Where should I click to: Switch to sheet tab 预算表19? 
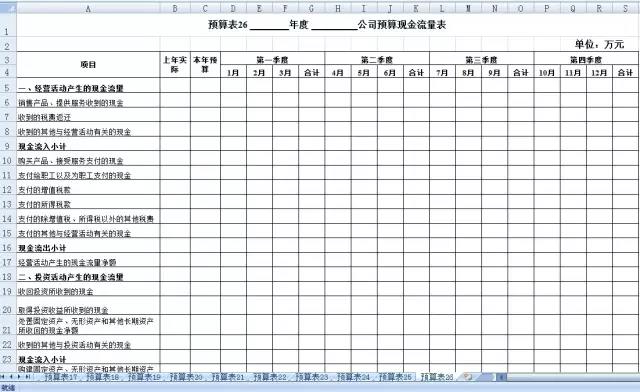144,377
